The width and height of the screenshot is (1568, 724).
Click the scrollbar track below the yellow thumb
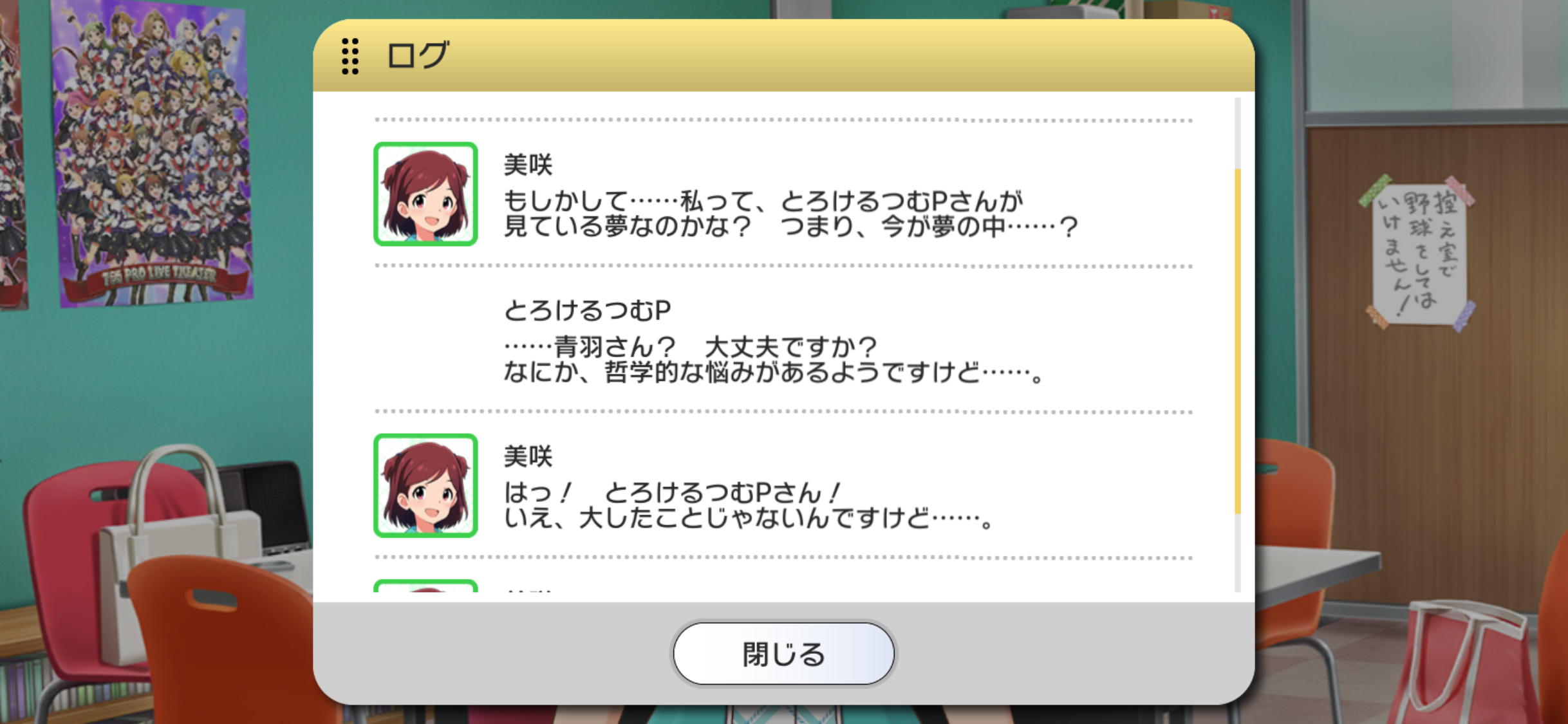point(1237,552)
